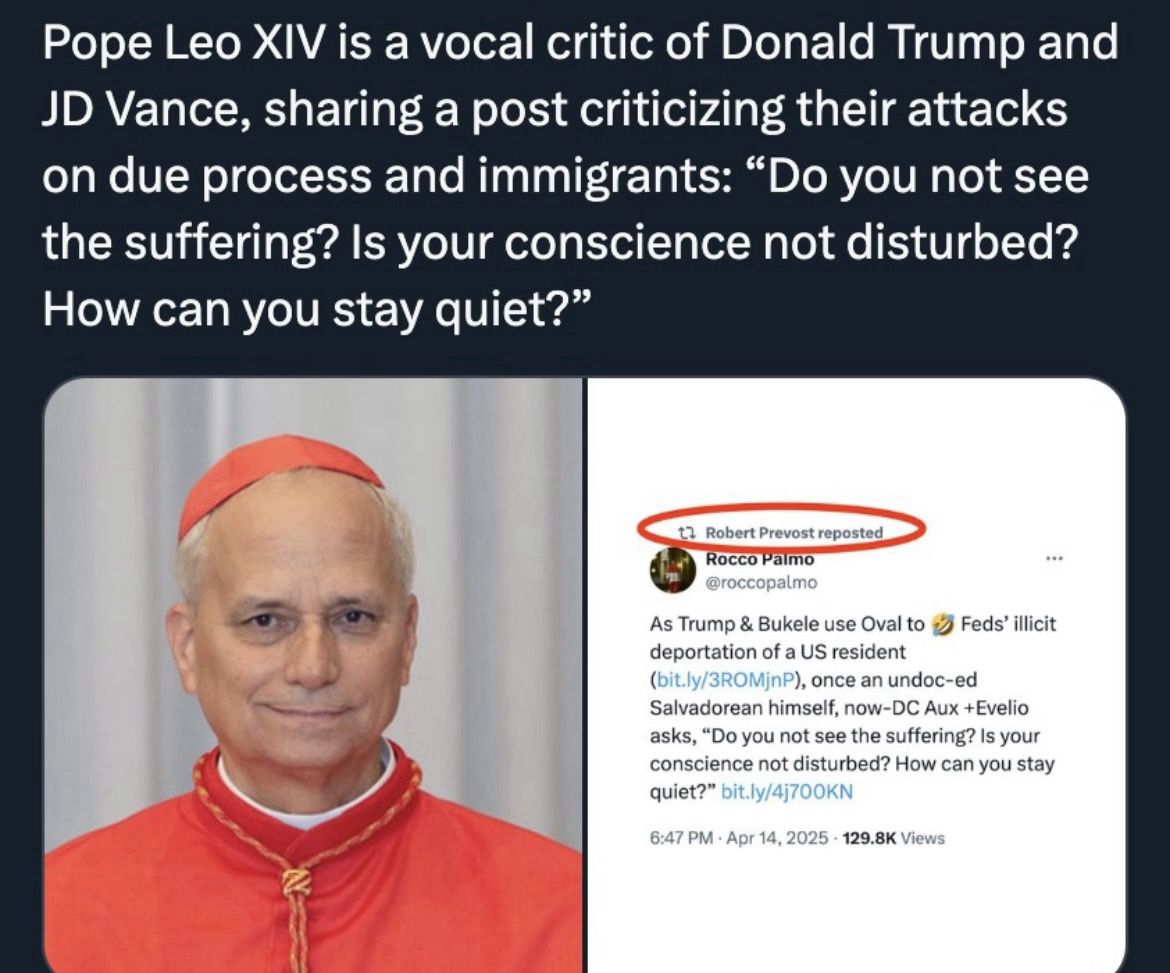
Task: Open Rocco Palmo's round profile avatar
Action: pos(672,571)
